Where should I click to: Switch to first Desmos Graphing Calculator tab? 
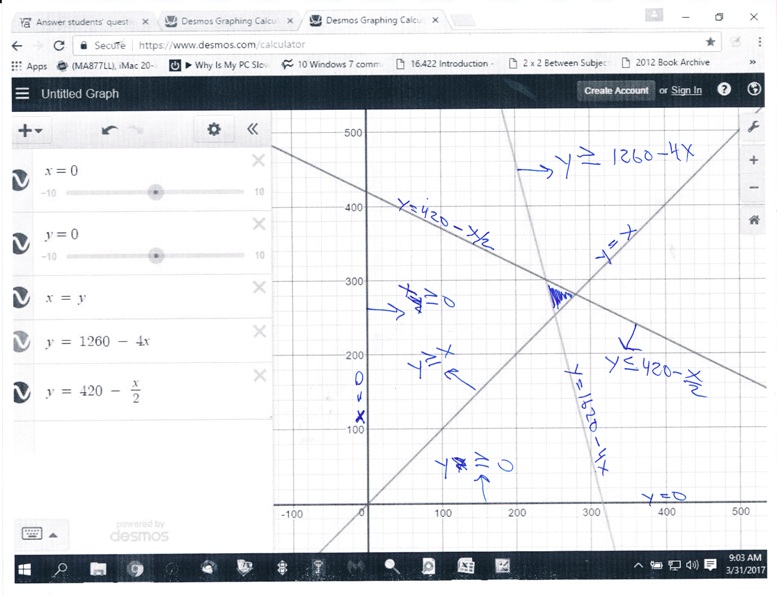point(229,21)
